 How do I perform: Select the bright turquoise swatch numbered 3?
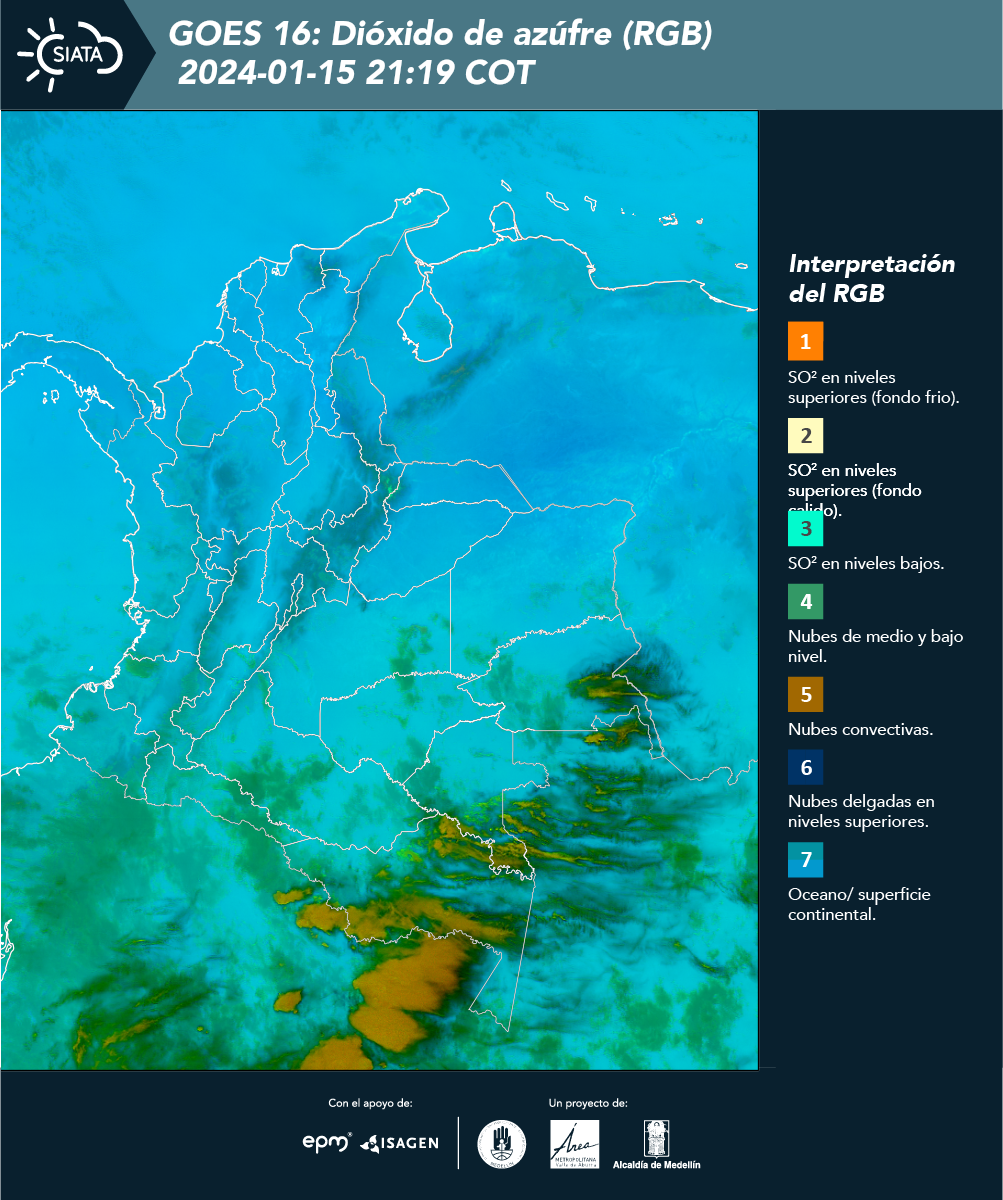click(x=805, y=527)
